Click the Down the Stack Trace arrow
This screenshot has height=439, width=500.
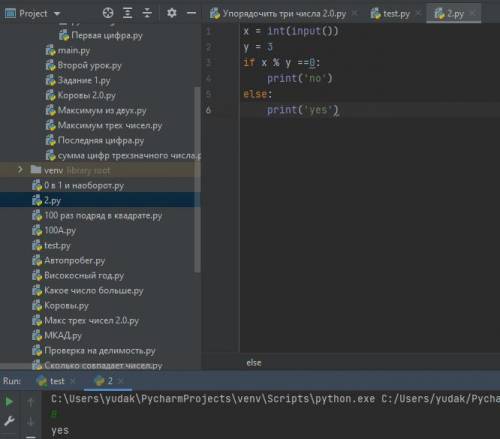tap(31, 422)
